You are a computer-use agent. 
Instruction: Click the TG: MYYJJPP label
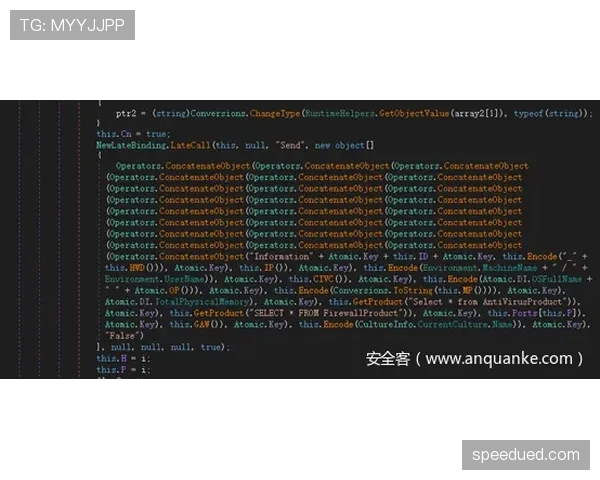(x=71, y=24)
